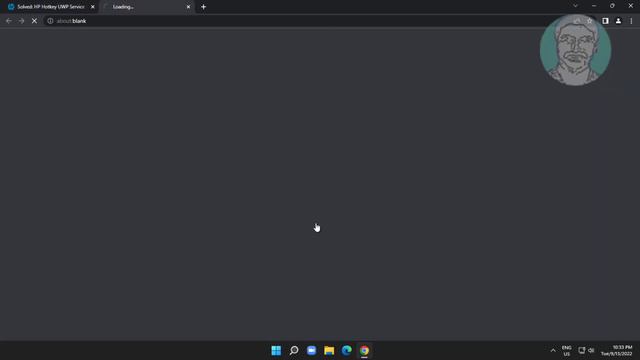
Task: Open Windows Search from the taskbar
Action: click(x=294, y=351)
